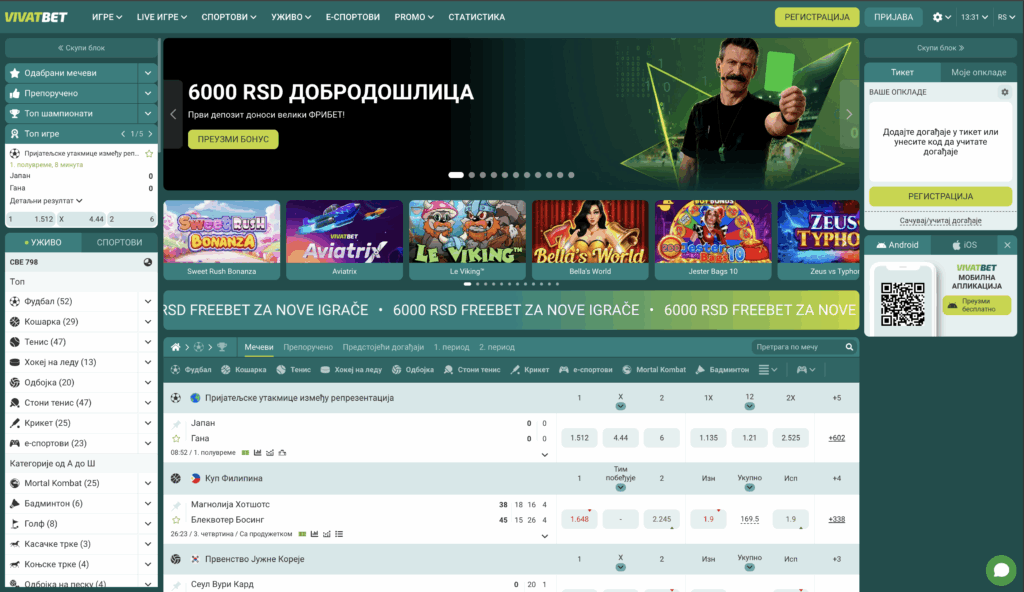1024x592 pixels.
Task: Open the СТАТИСТИКА menu item
Action: tap(476, 17)
